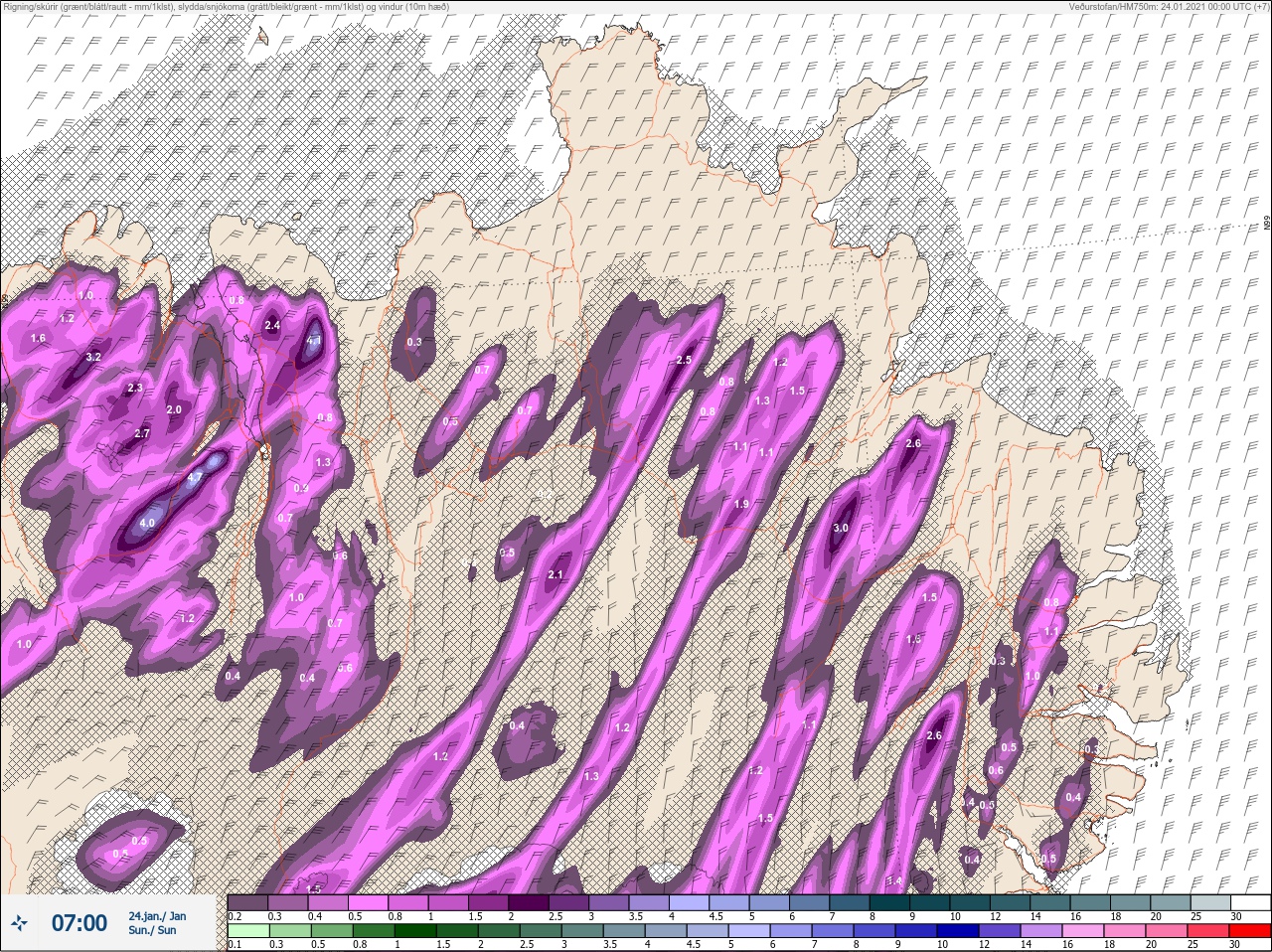Viewport: 1272px width, 952px height.
Task: Select upper legend swatch between 2 and 2.5
Action: pos(528,903)
